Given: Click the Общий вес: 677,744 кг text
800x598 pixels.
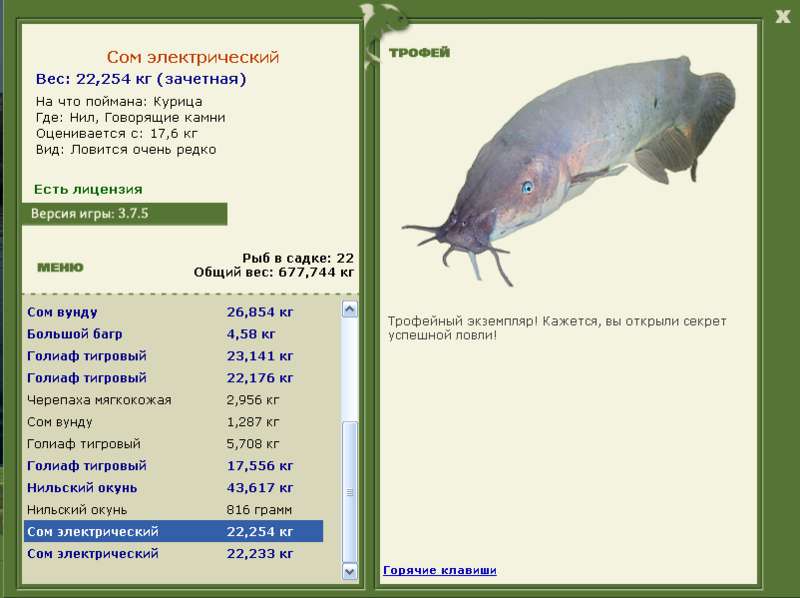Looking at the screenshot, I should [274, 272].
